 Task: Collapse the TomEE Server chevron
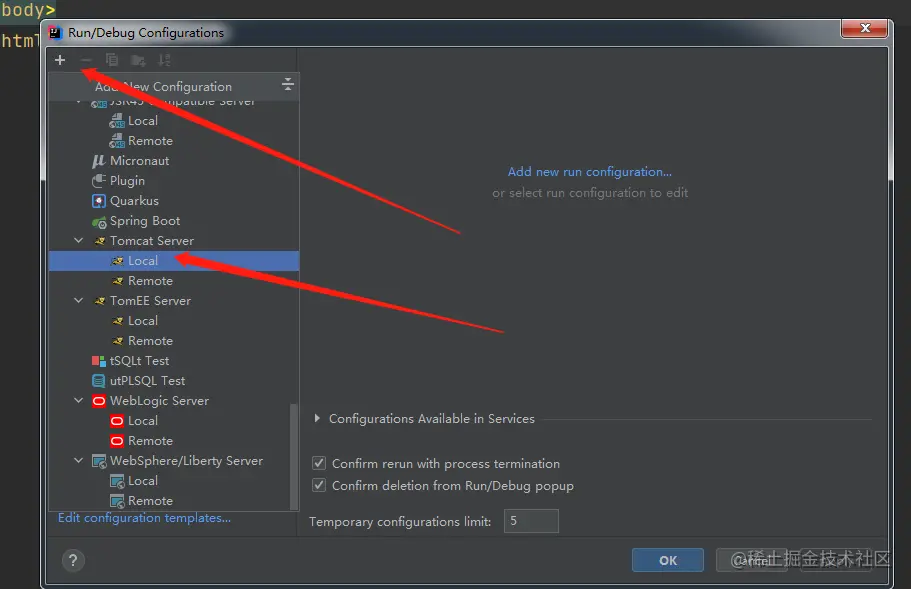pyautogui.click(x=78, y=301)
